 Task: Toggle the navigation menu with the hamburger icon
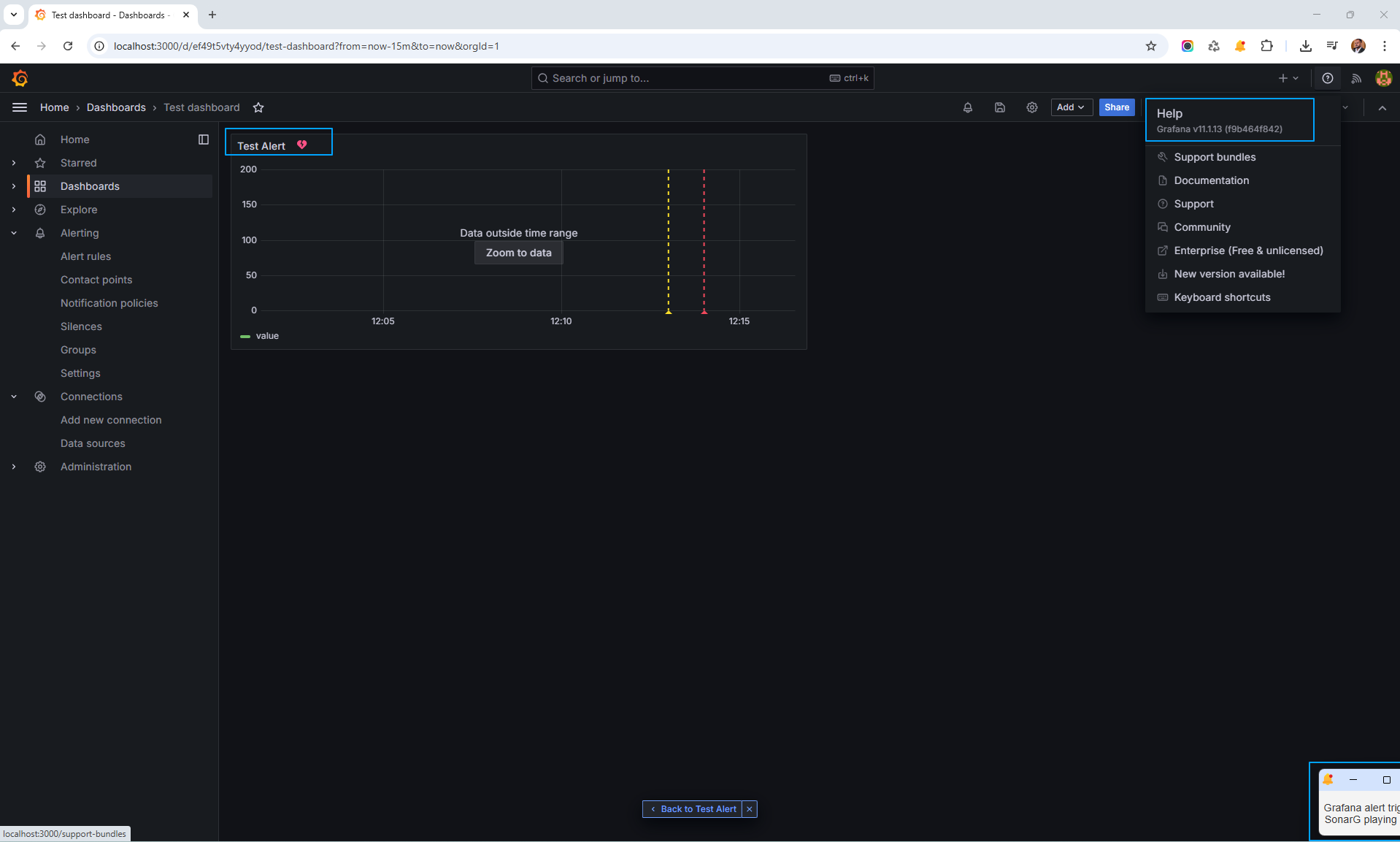point(20,107)
